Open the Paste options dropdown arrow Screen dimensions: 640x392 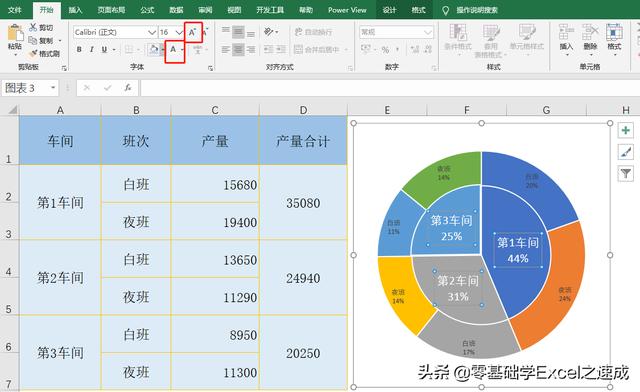15,54
